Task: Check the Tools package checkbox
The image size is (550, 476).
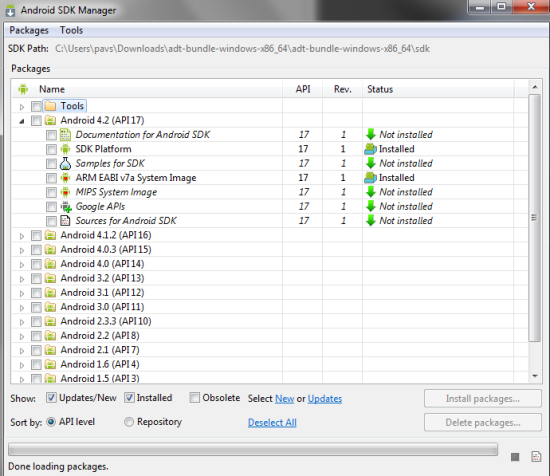Action: pyautogui.click(x=36, y=106)
